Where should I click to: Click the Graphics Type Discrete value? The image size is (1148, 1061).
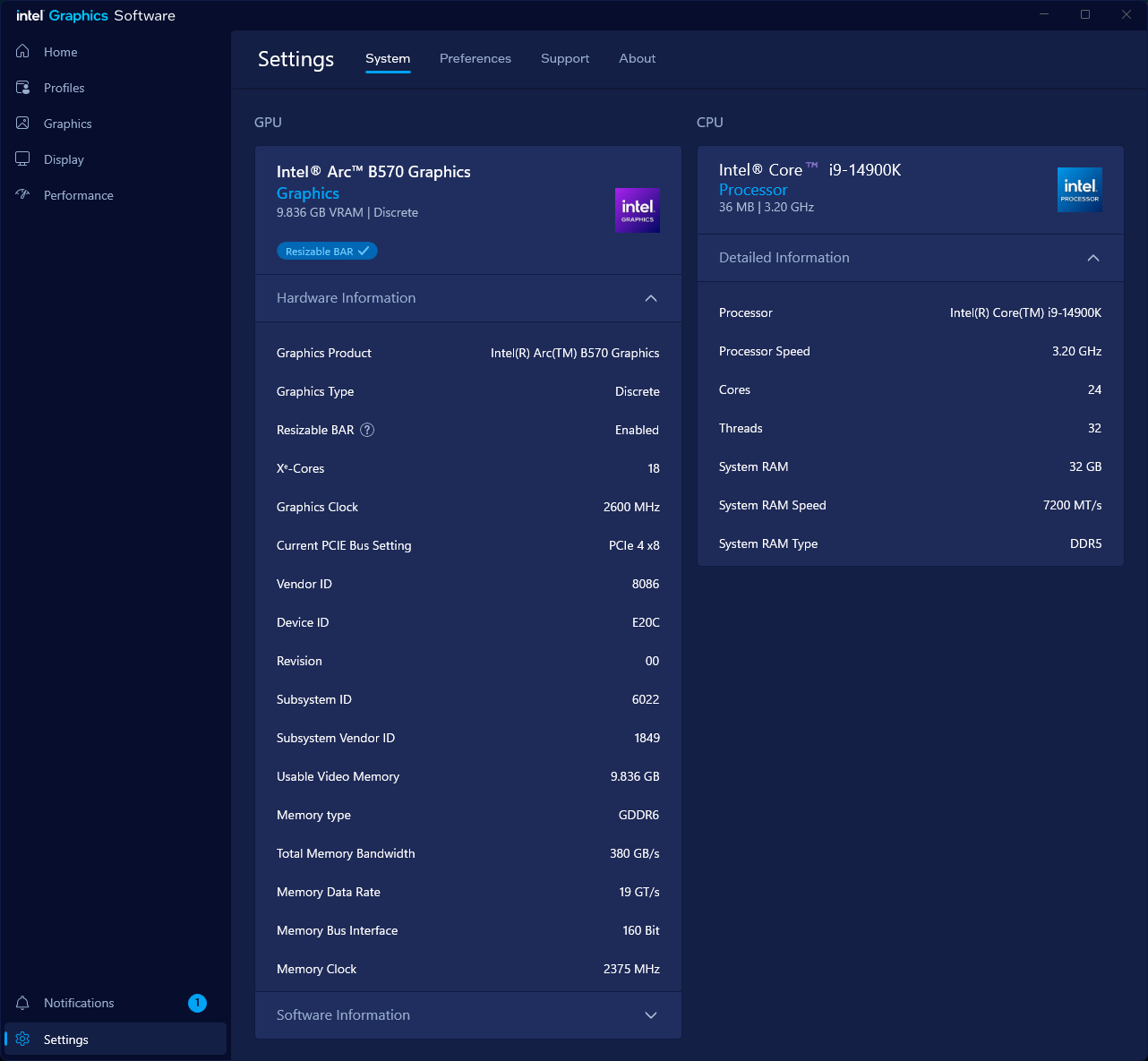click(638, 391)
